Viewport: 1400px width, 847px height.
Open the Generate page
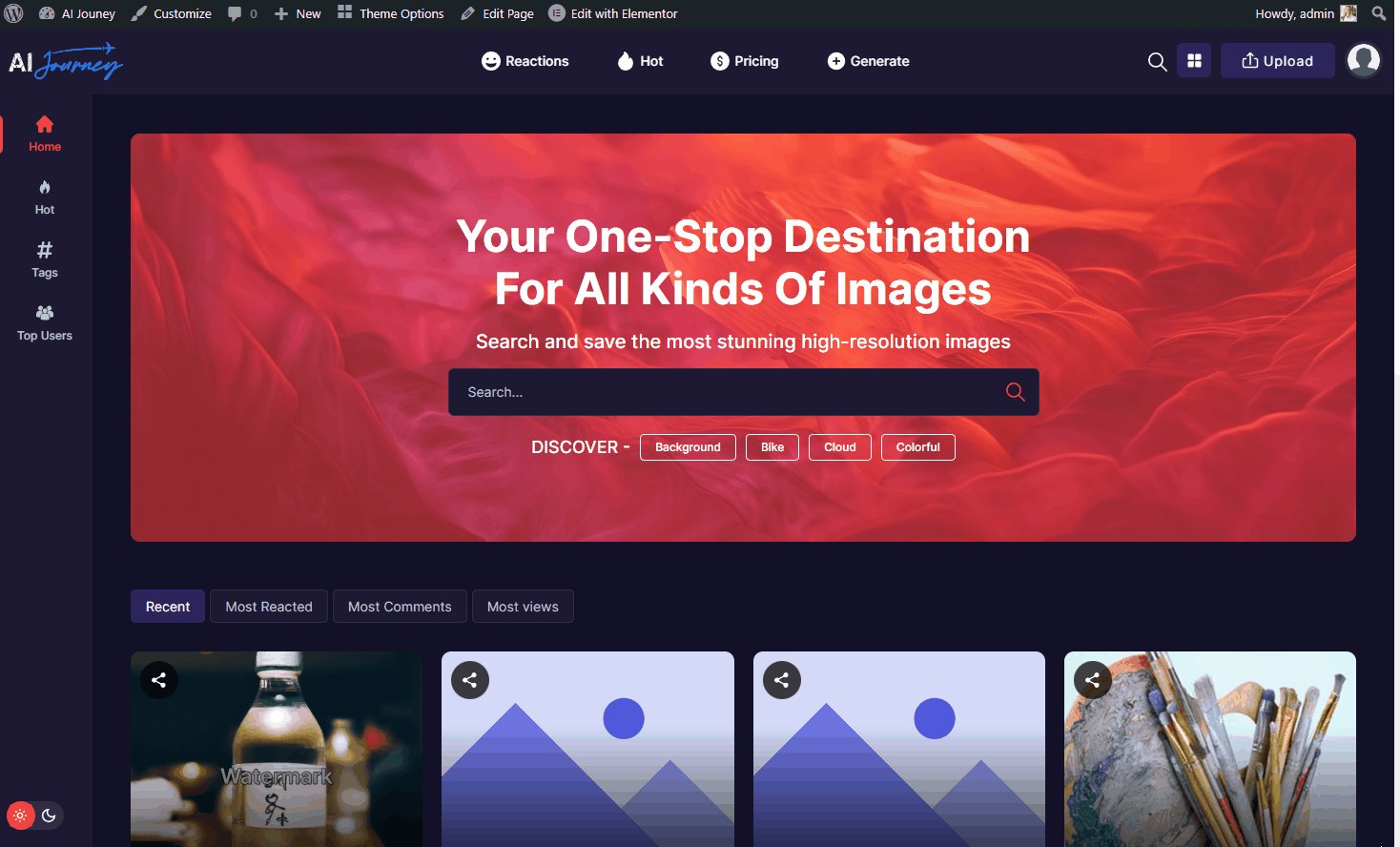868,61
